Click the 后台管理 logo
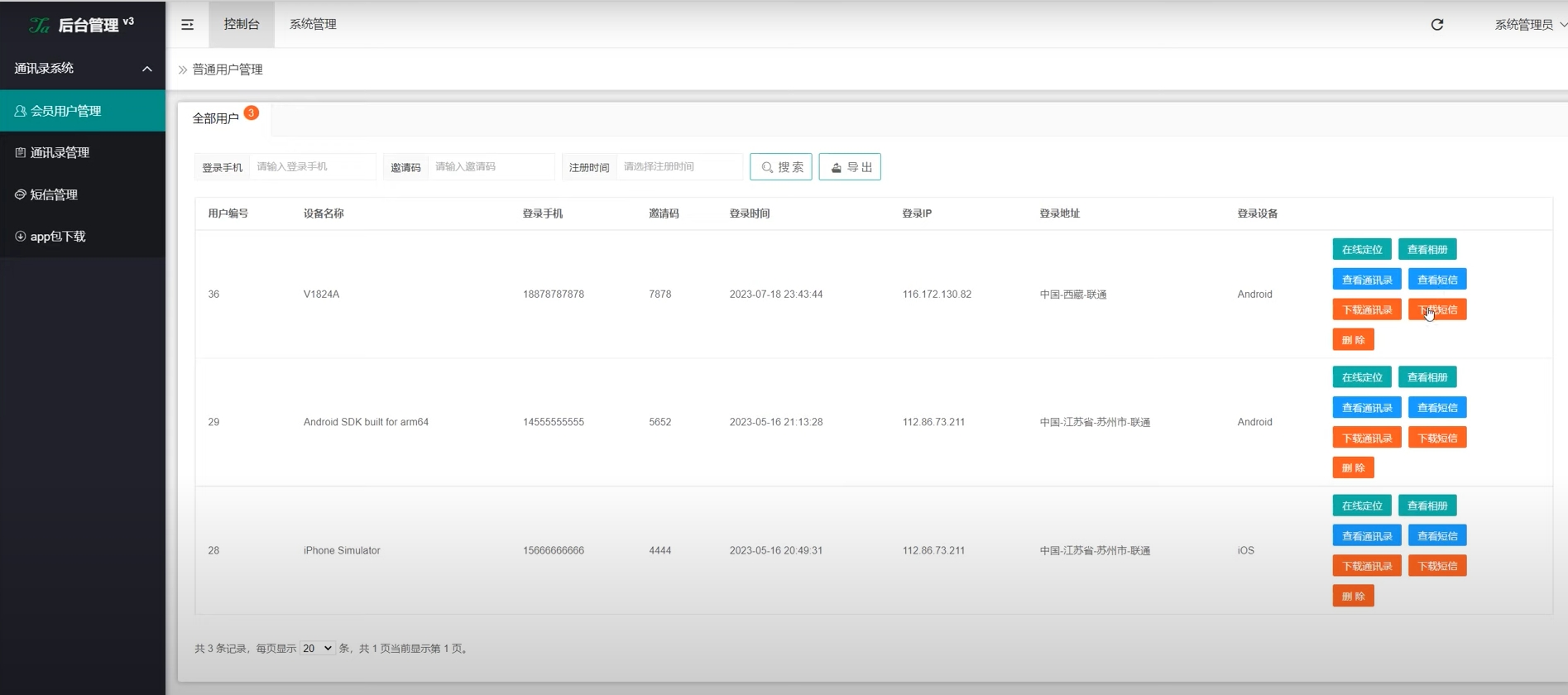 point(81,25)
